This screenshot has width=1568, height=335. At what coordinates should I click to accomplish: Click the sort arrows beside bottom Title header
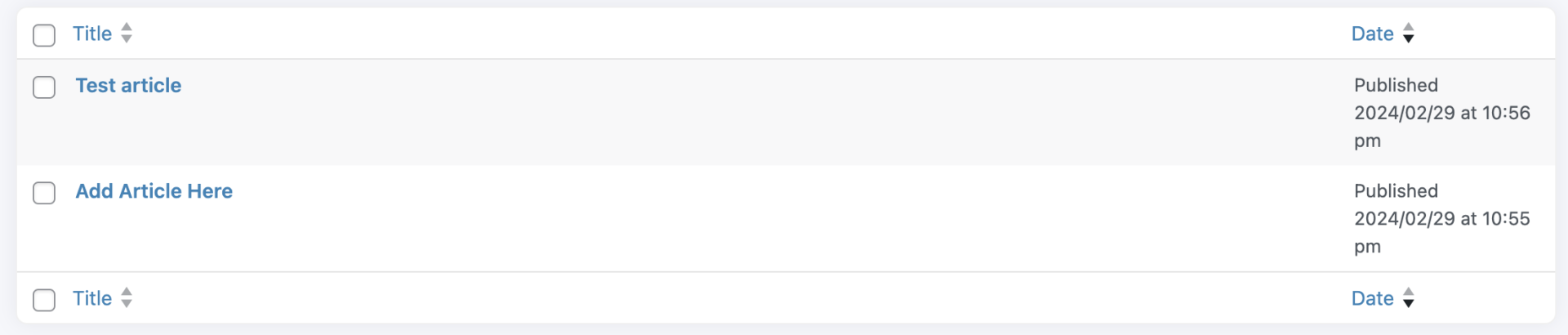point(127,298)
